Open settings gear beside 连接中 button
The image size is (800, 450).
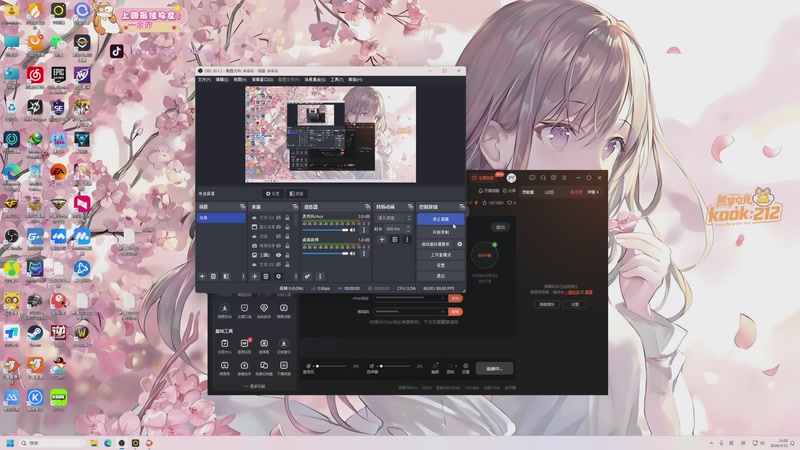click(465, 367)
